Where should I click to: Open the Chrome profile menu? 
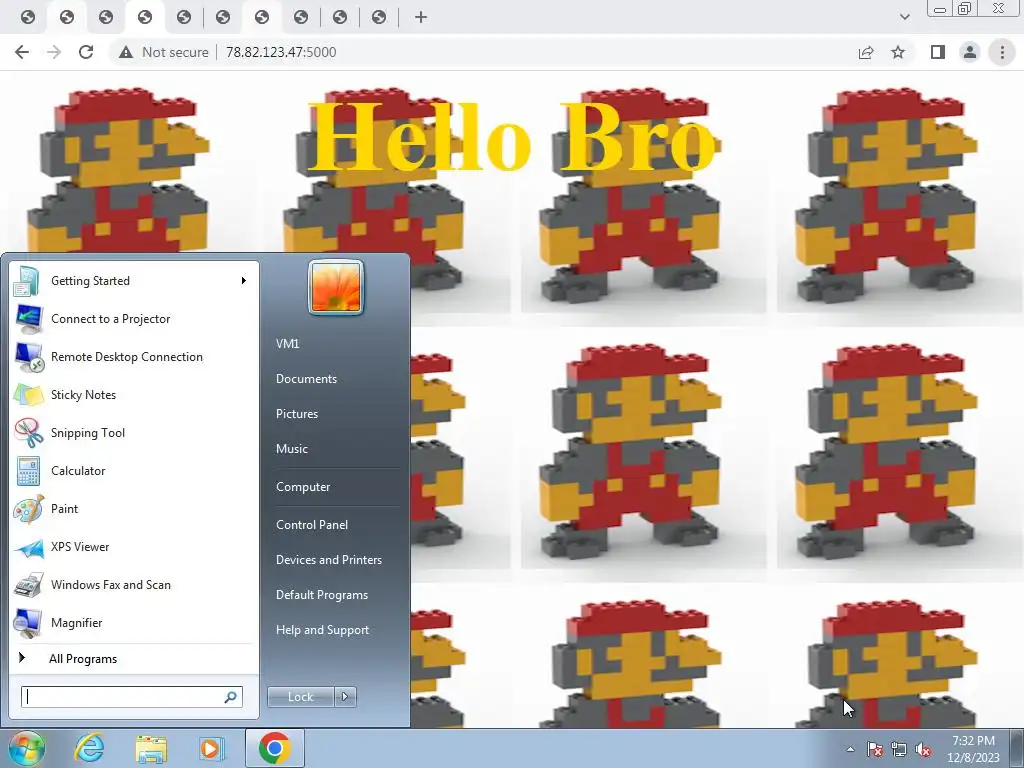(970, 52)
